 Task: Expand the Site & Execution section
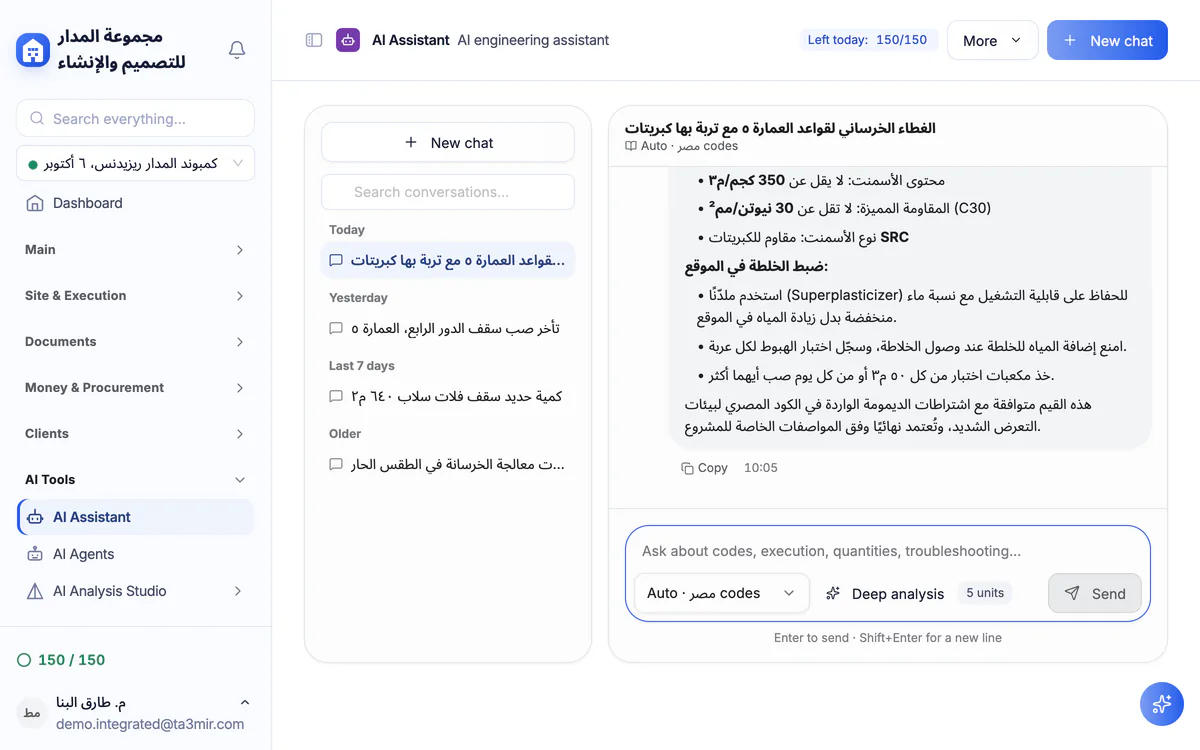tap(135, 296)
